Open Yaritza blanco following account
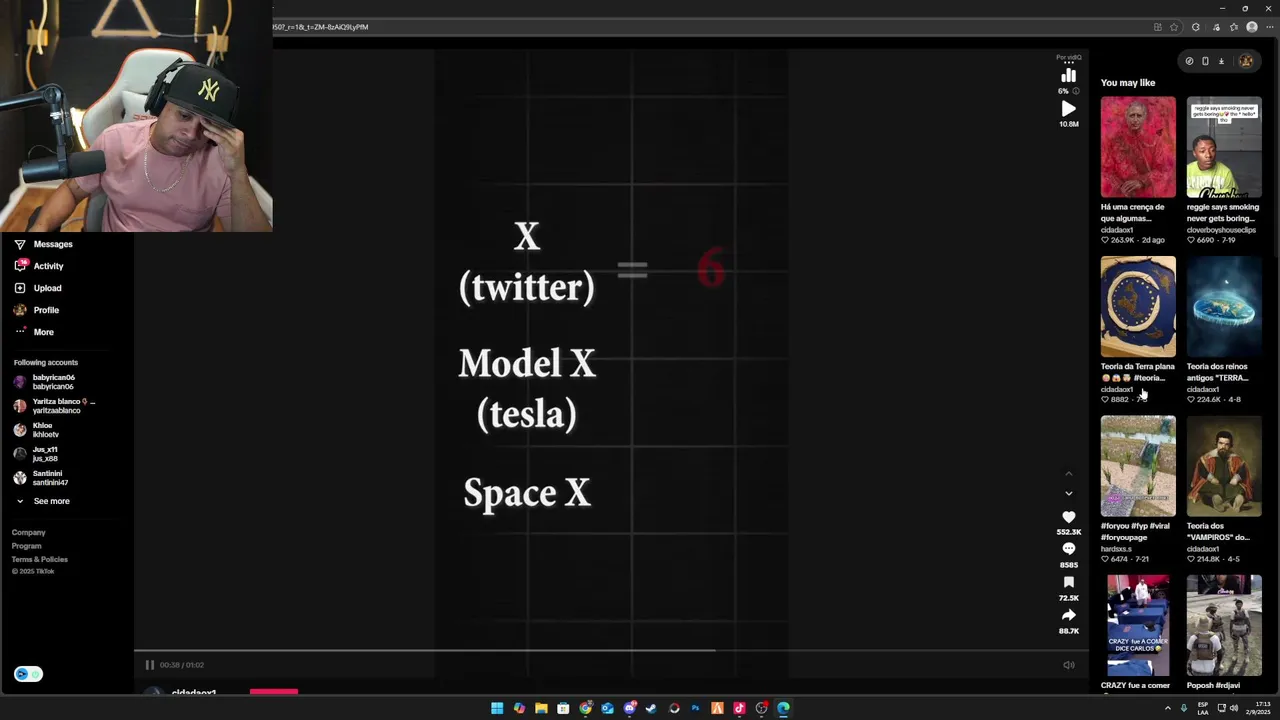Screen dimensions: 1280x720 click(x=55, y=406)
